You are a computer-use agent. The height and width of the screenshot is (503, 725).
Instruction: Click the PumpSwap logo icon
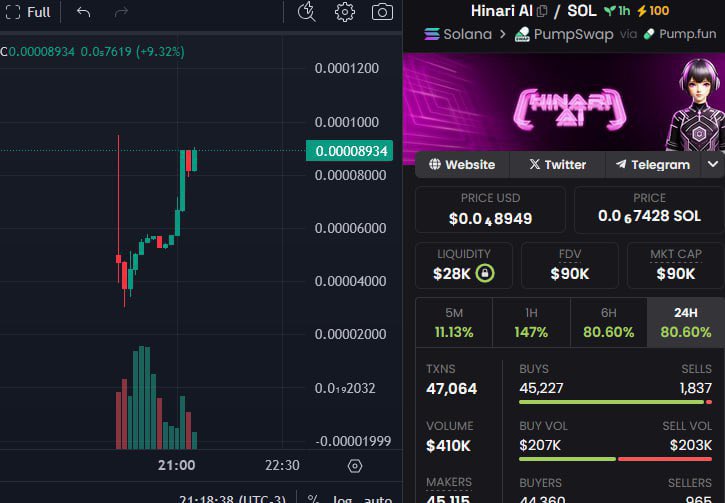pos(522,34)
